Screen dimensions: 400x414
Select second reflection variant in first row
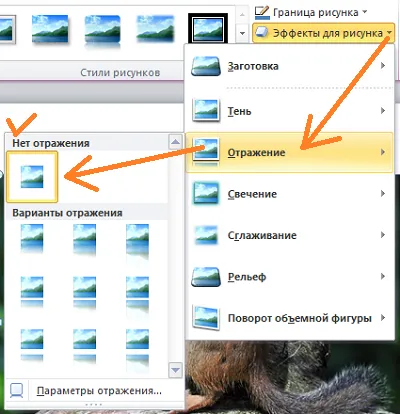pyautogui.click(x=85, y=240)
